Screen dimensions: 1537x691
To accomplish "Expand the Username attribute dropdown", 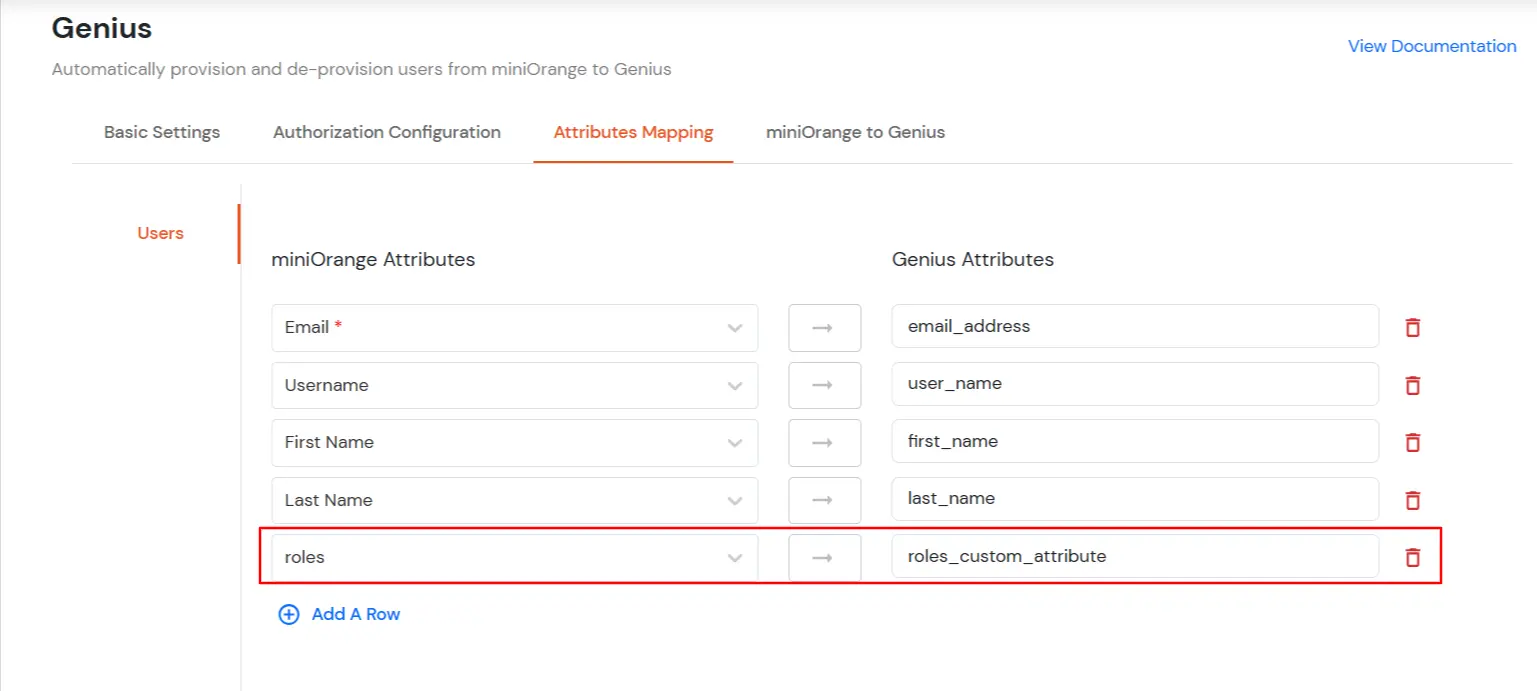I will pos(514,385).
